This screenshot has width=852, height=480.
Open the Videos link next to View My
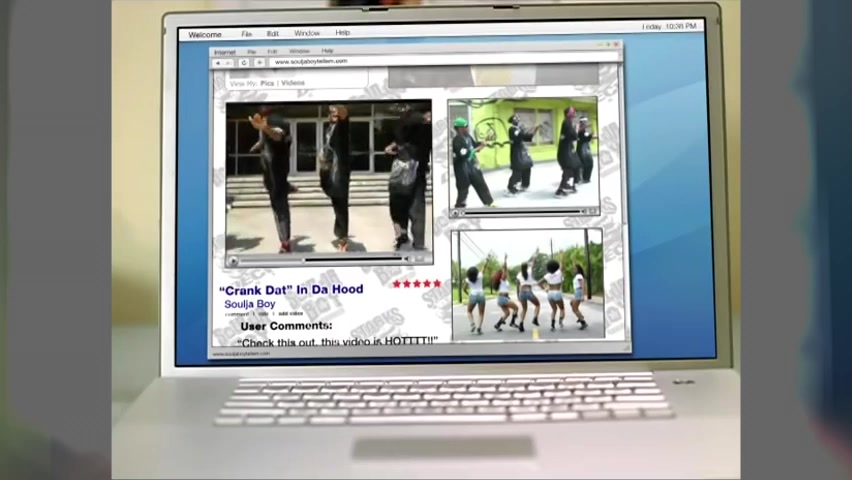click(293, 83)
